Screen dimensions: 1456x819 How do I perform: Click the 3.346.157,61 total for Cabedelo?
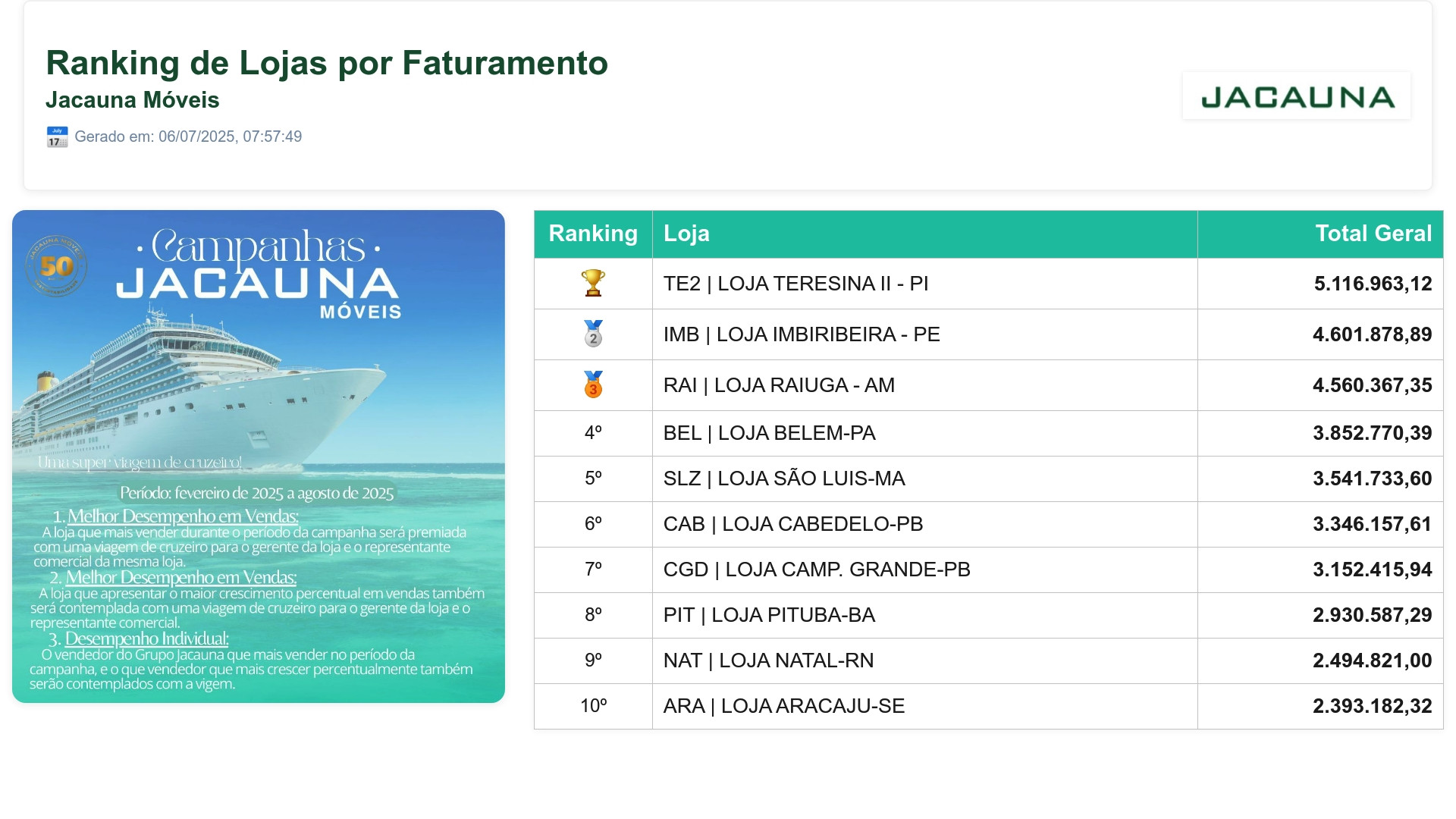1372,524
